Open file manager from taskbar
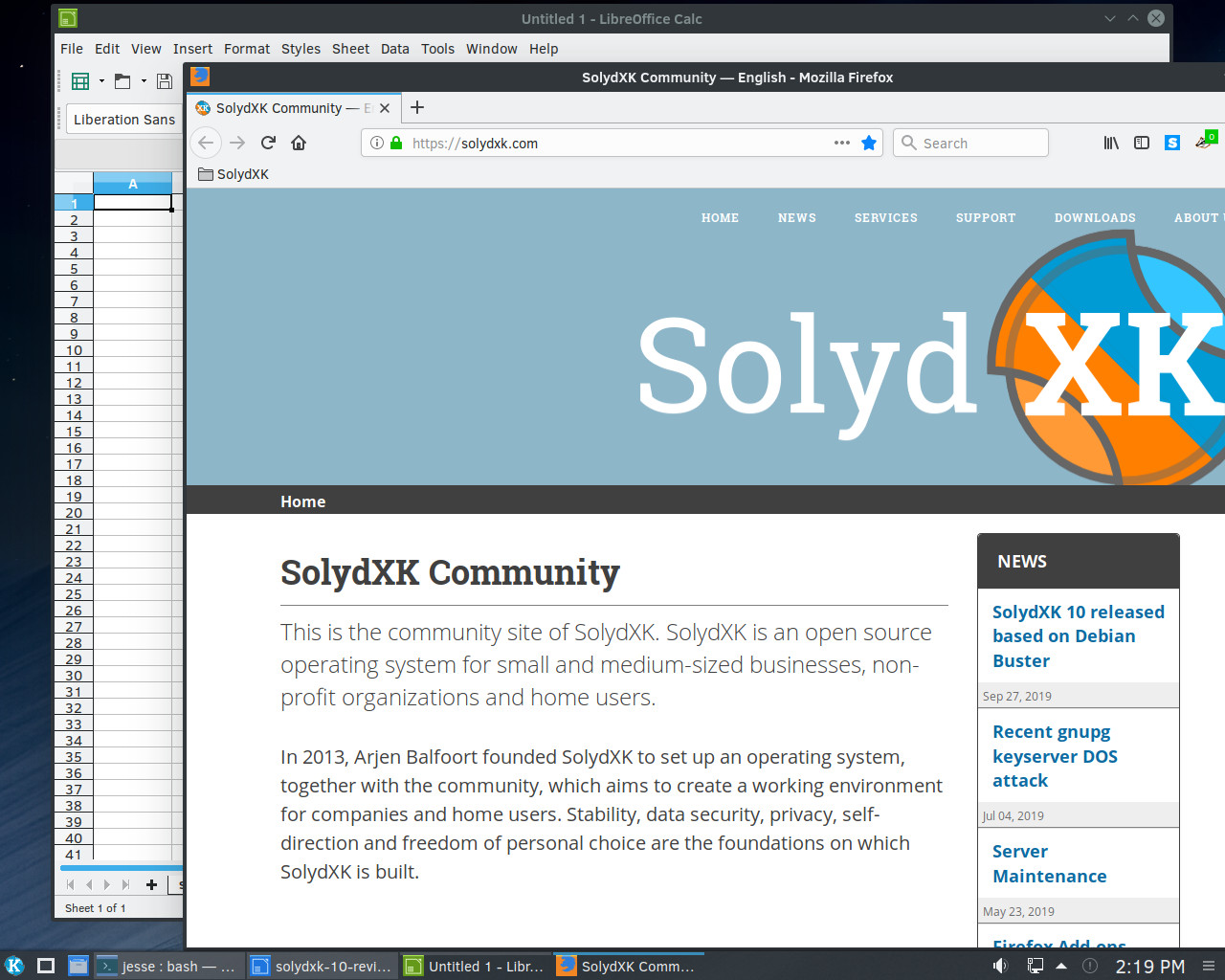The height and width of the screenshot is (980, 1225). [x=78, y=966]
